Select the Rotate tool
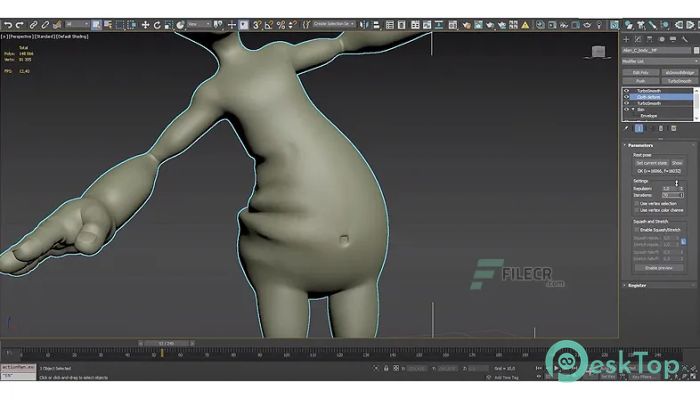 pos(157,25)
